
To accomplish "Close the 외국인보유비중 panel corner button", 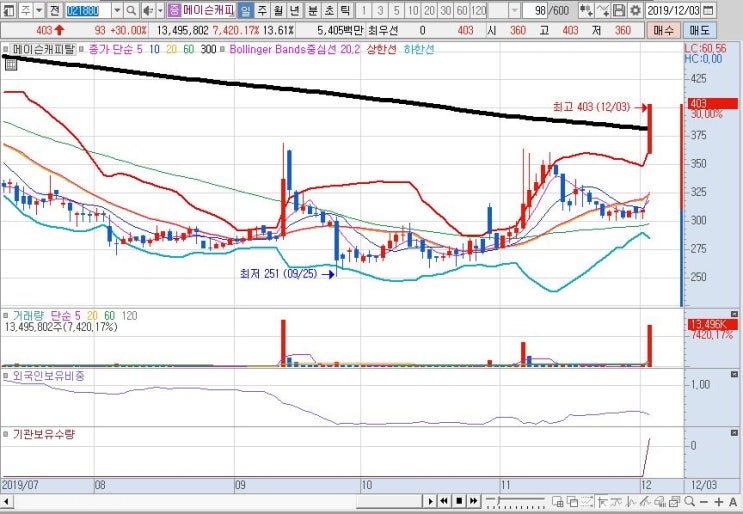I will click(x=734, y=374).
